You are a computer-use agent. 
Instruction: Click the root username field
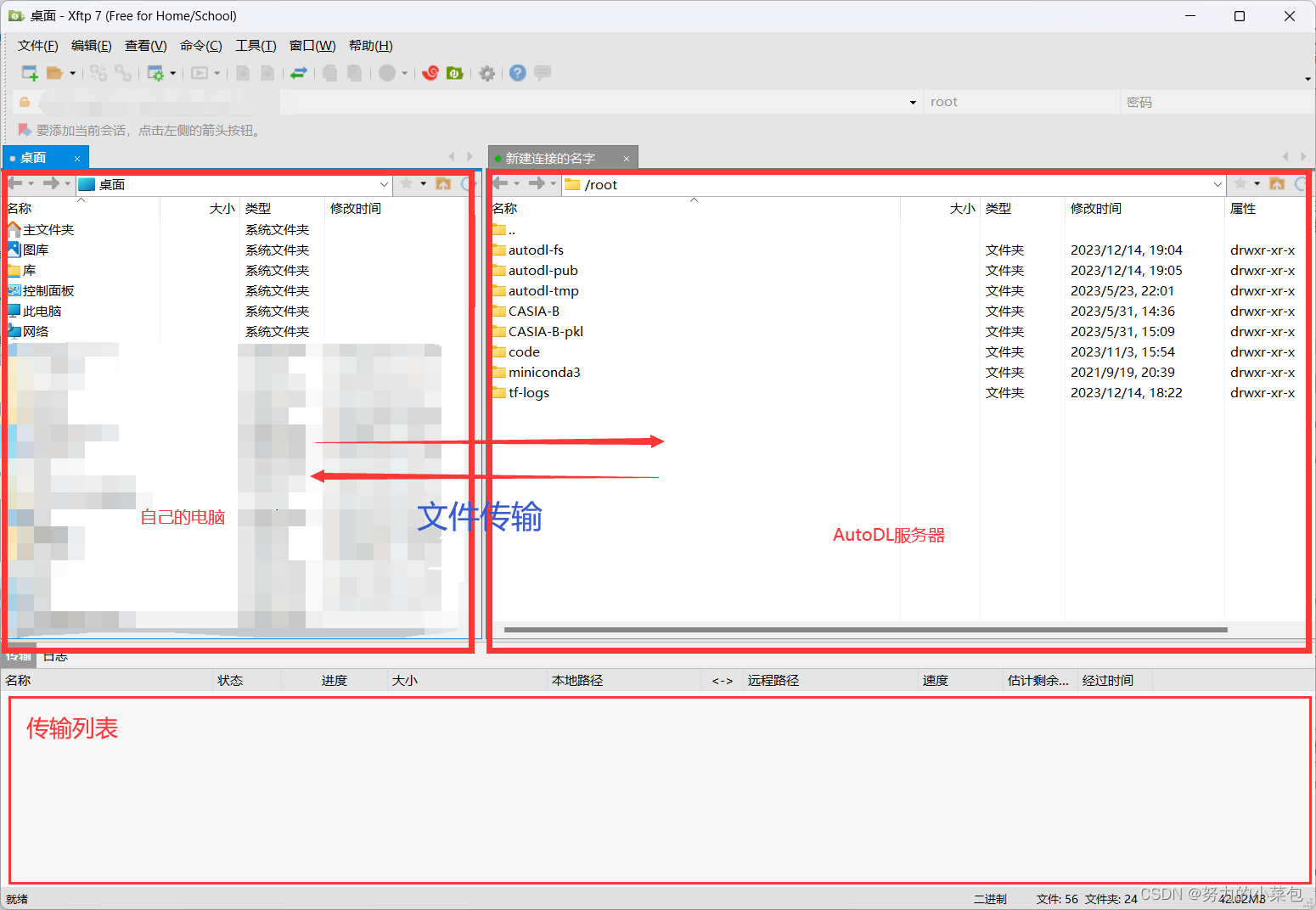[1021, 102]
